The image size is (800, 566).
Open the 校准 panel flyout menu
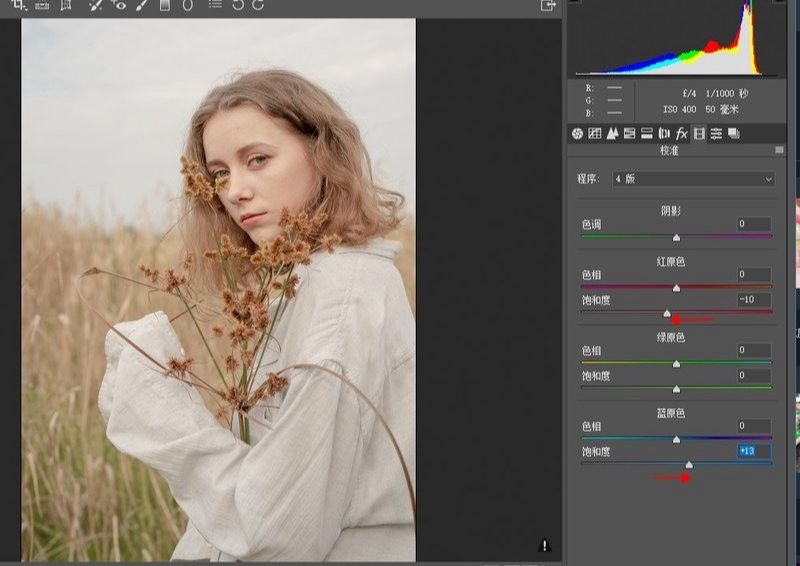point(779,150)
